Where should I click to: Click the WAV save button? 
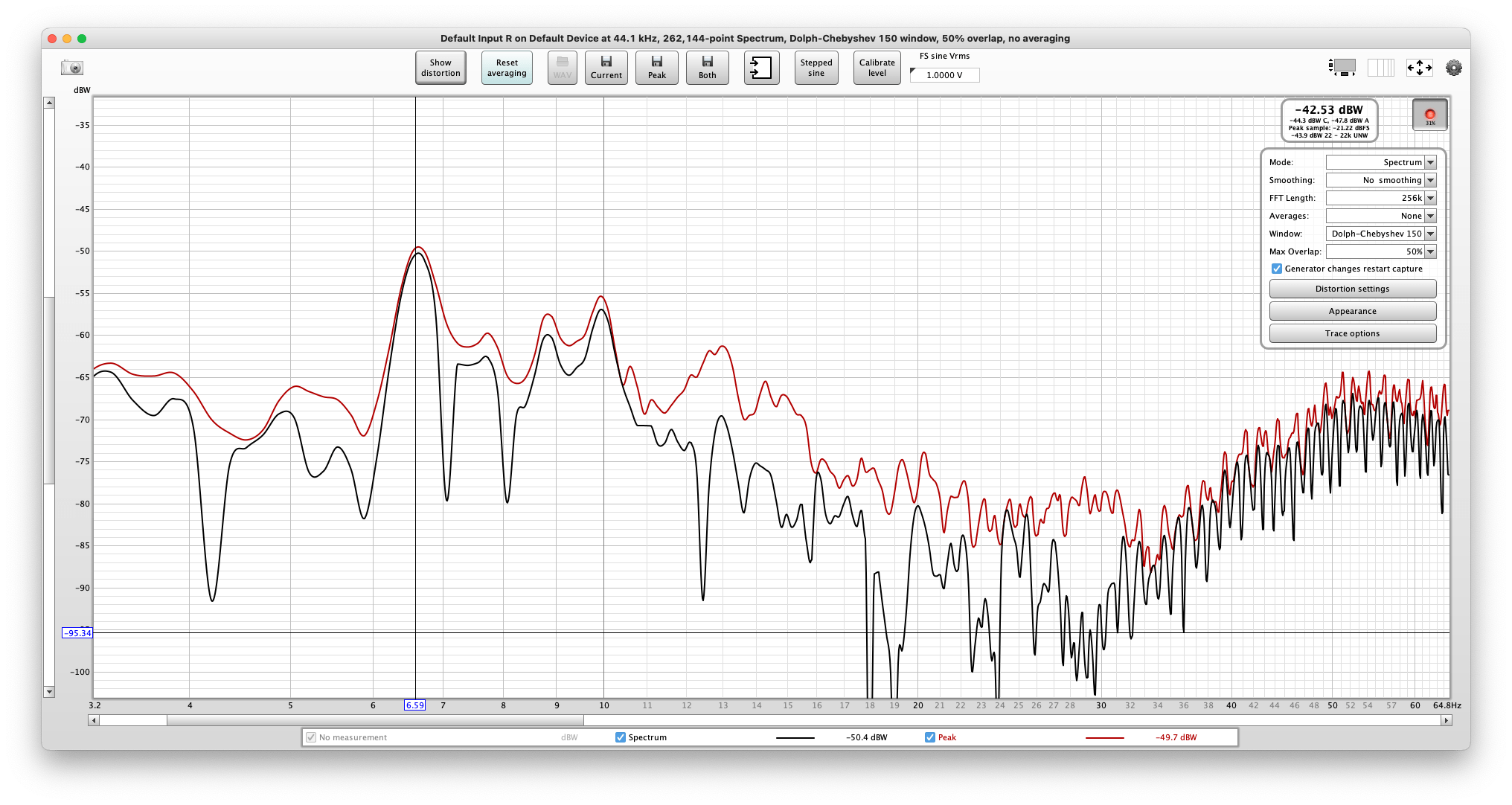pos(563,68)
